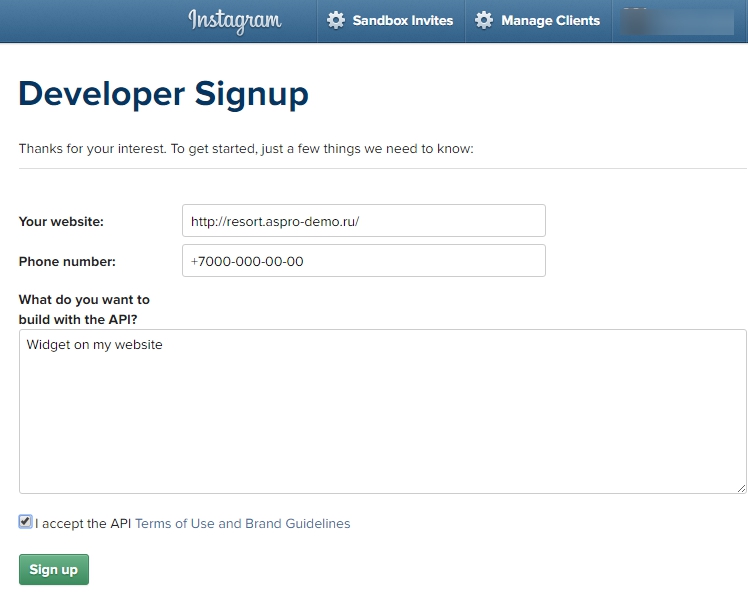The height and width of the screenshot is (604, 748).
Task: Click empty header bar left of Instagram logo
Action: click(90, 20)
